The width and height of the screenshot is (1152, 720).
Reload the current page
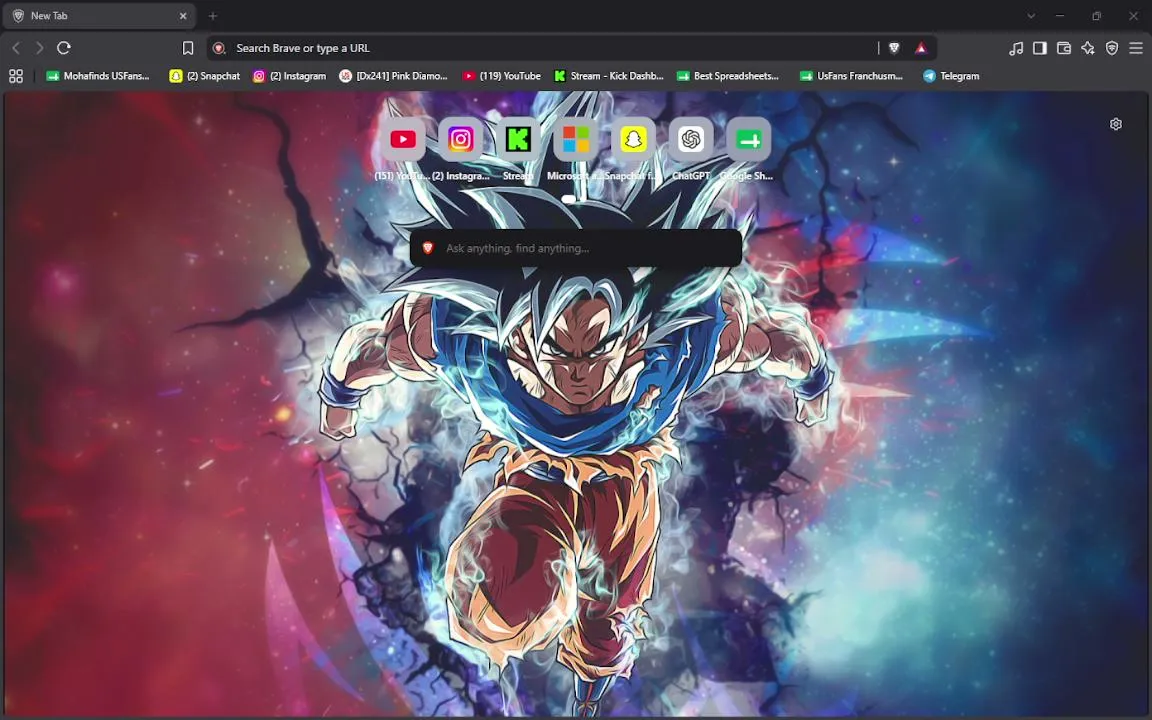(64, 48)
